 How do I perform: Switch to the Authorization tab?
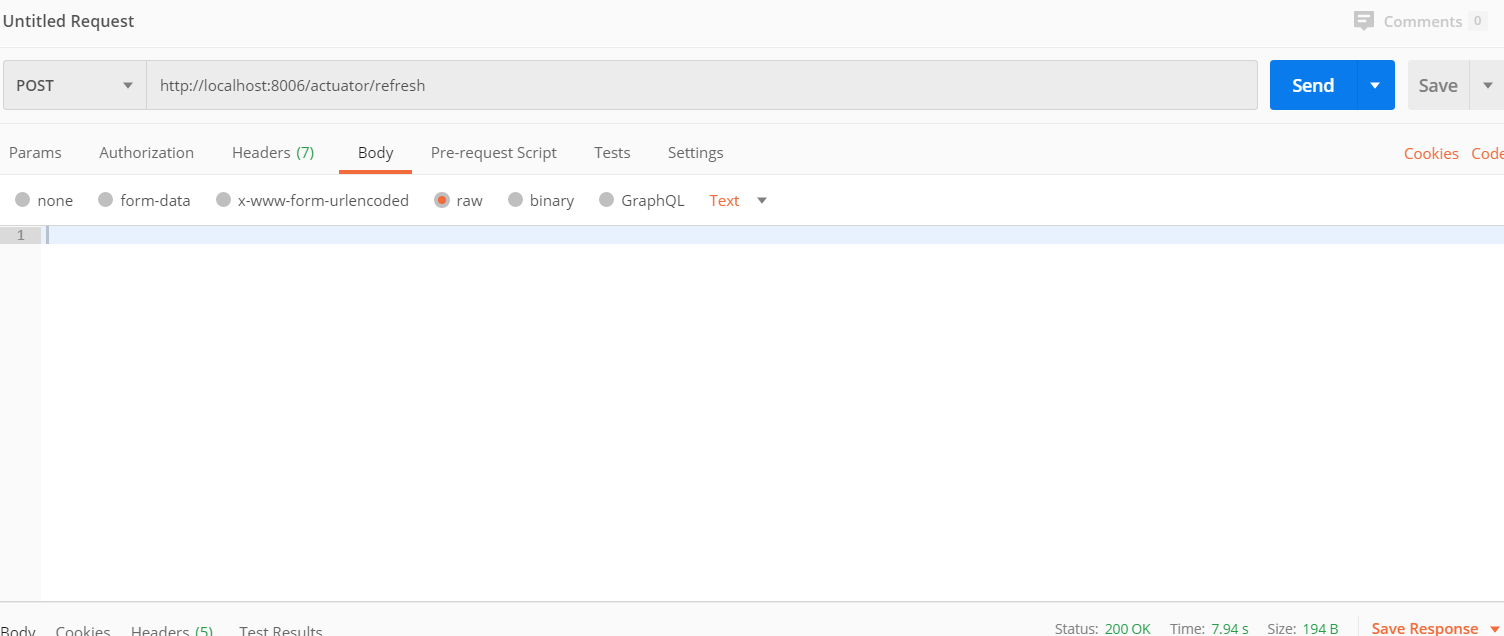[x=146, y=153]
